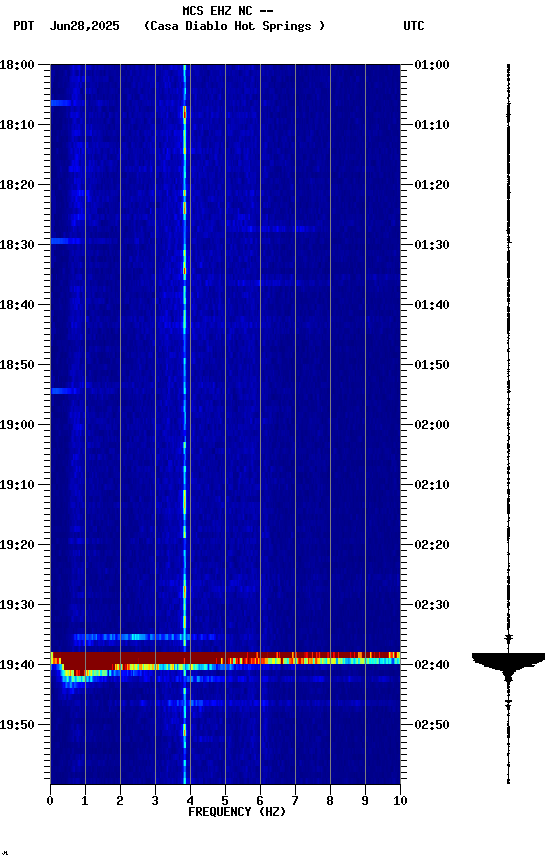552x864 pixels.
Task: Click the 02:10 UTC time tick label
Action: 432,485
